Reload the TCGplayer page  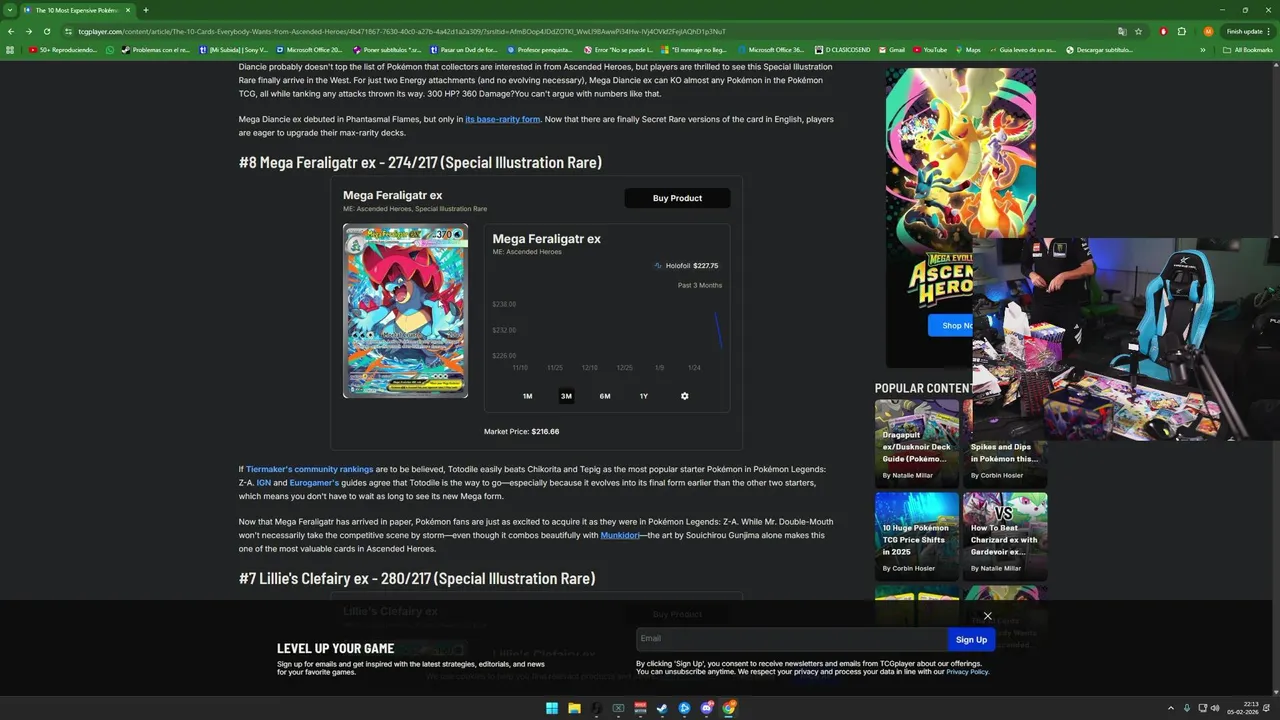pos(47,31)
